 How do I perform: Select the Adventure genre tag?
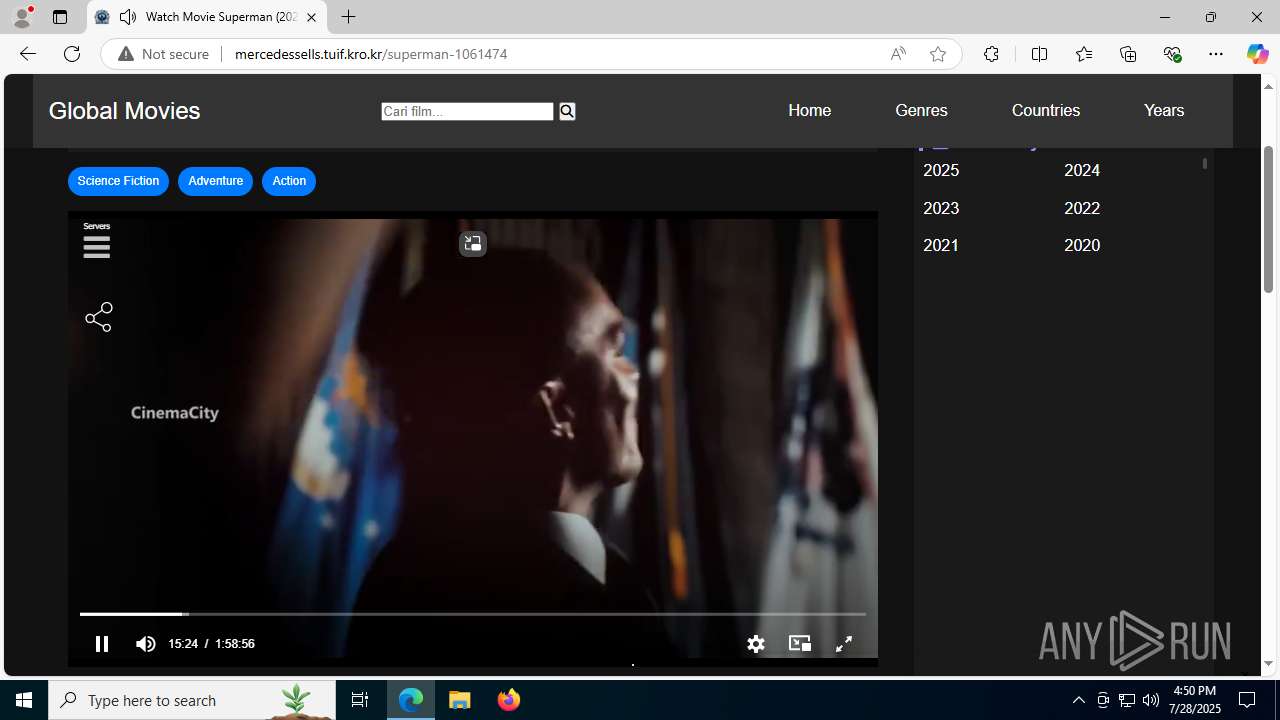(215, 181)
